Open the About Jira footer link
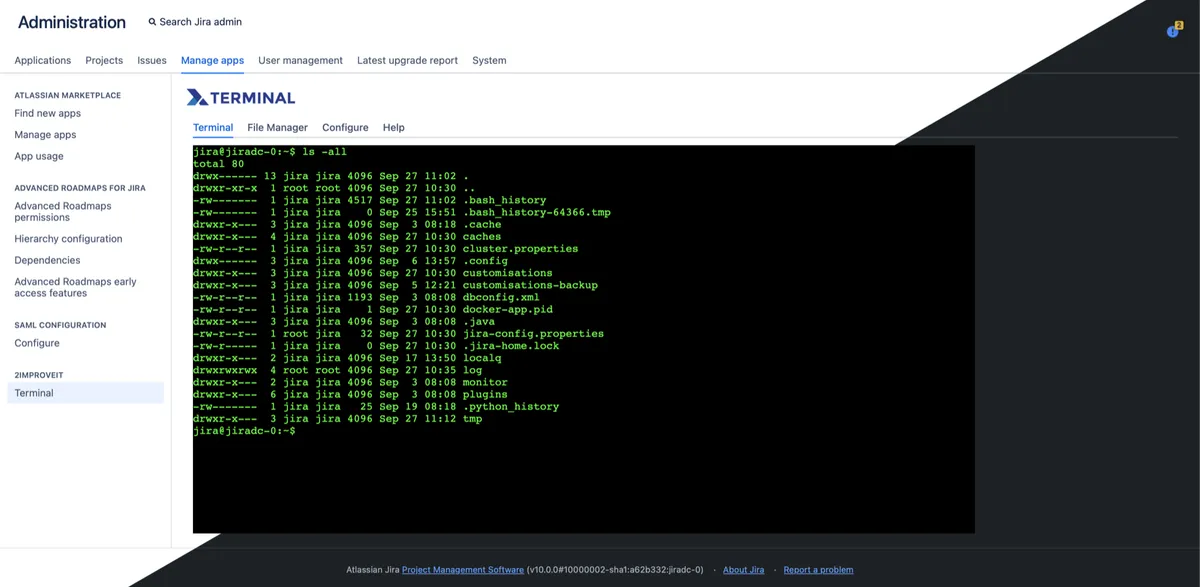This screenshot has height=587, width=1200. point(743,570)
